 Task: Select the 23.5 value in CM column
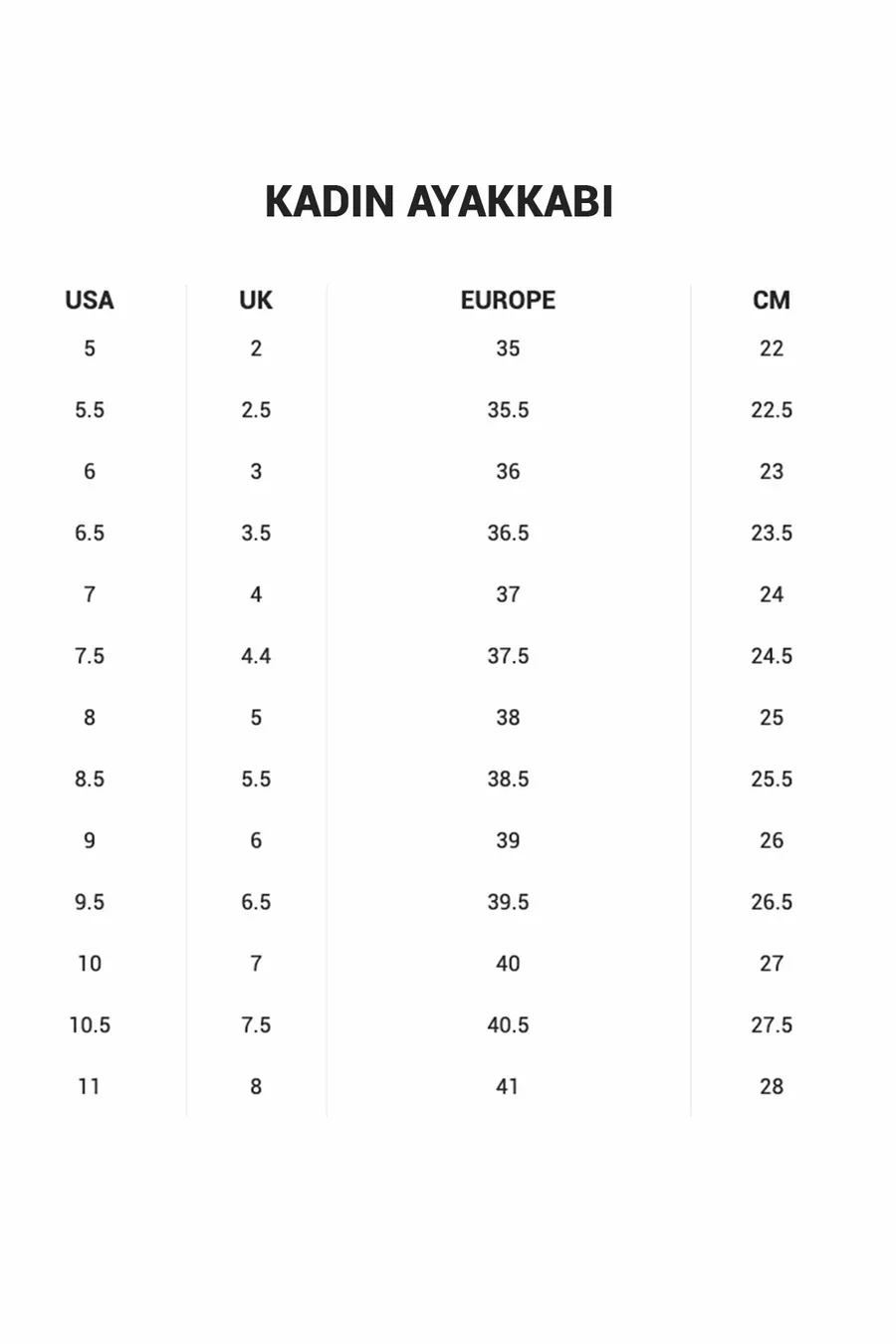click(x=772, y=533)
